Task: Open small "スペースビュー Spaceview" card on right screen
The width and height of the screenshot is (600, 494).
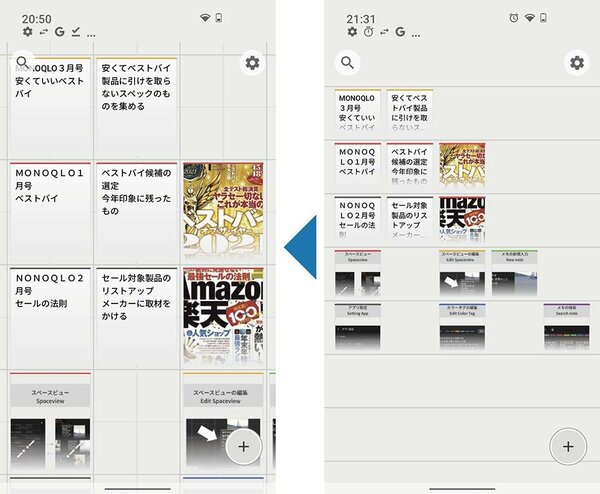Action: point(357,273)
